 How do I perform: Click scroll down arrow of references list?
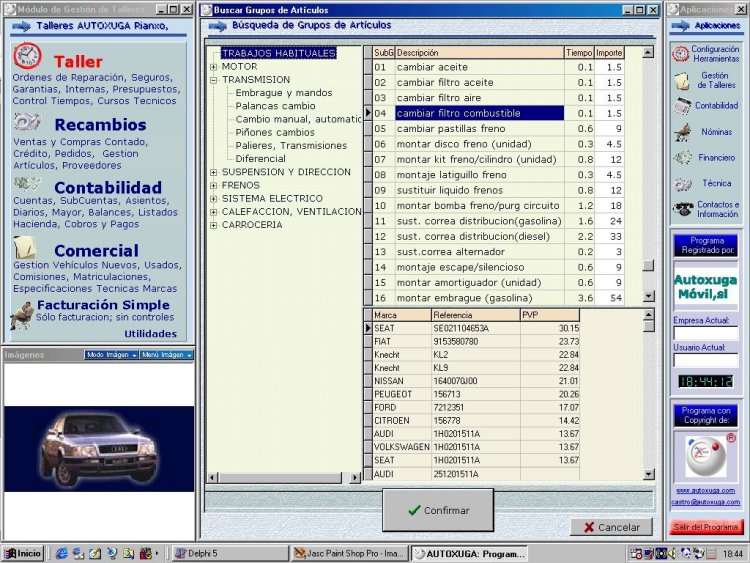pos(649,475)
